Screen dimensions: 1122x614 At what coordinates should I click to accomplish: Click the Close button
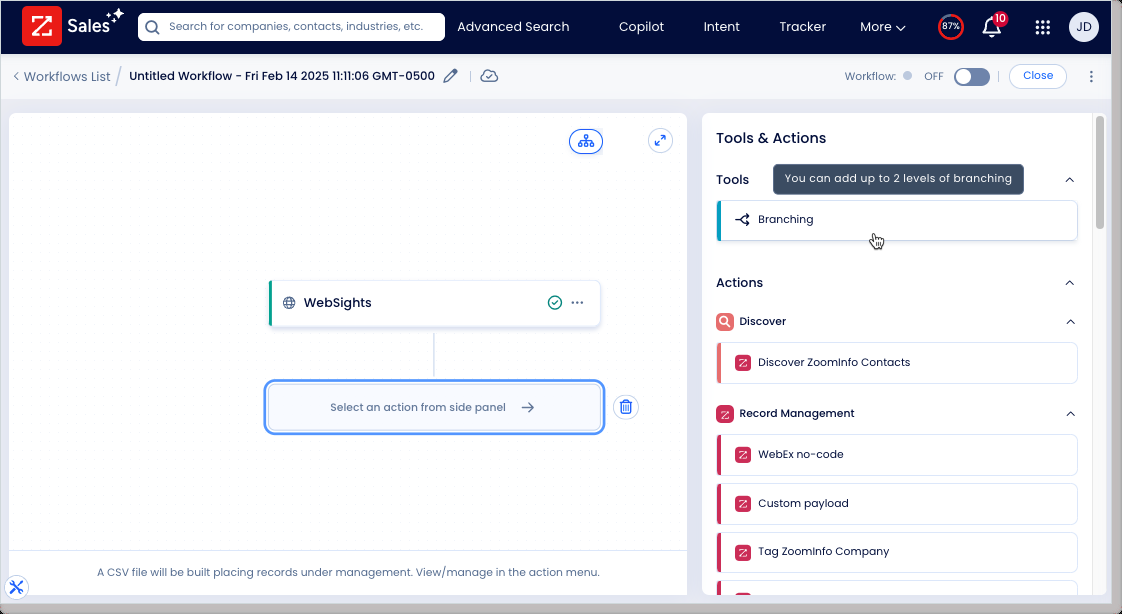click(1038, 76)
